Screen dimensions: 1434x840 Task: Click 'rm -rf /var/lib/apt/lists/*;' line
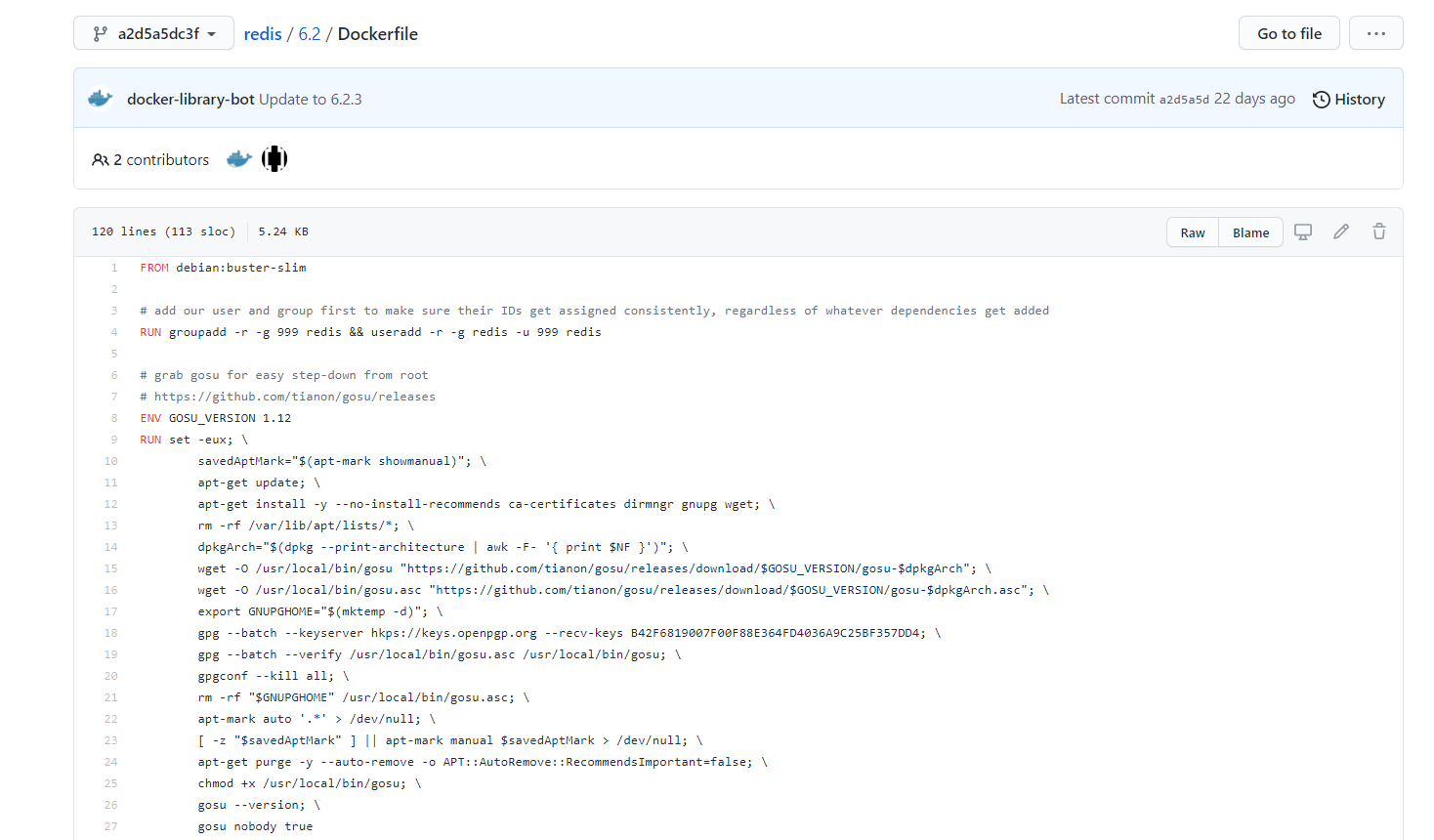[306, 525]
